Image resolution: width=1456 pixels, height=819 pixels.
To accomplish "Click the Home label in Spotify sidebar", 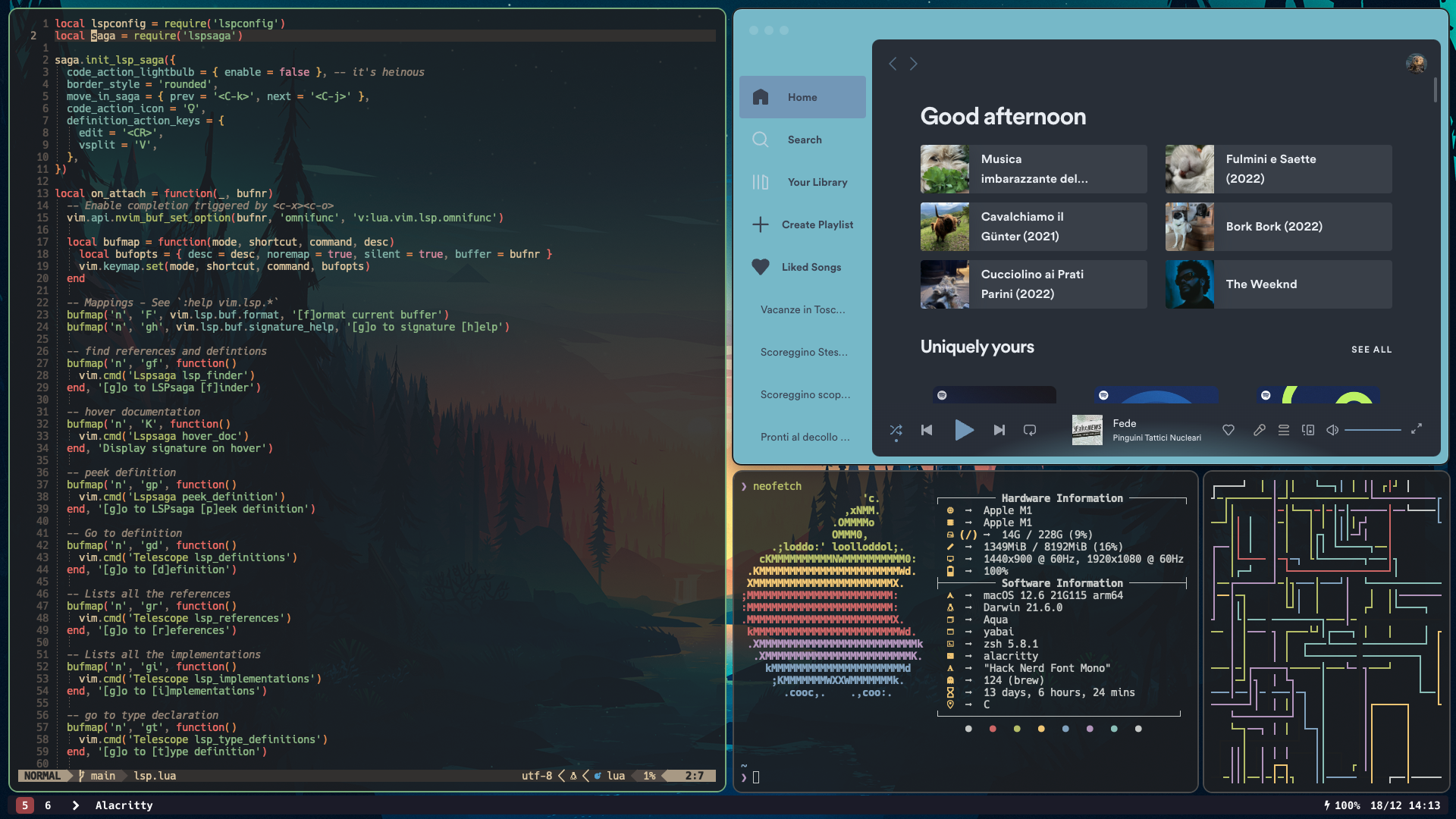I will [802, 97].
